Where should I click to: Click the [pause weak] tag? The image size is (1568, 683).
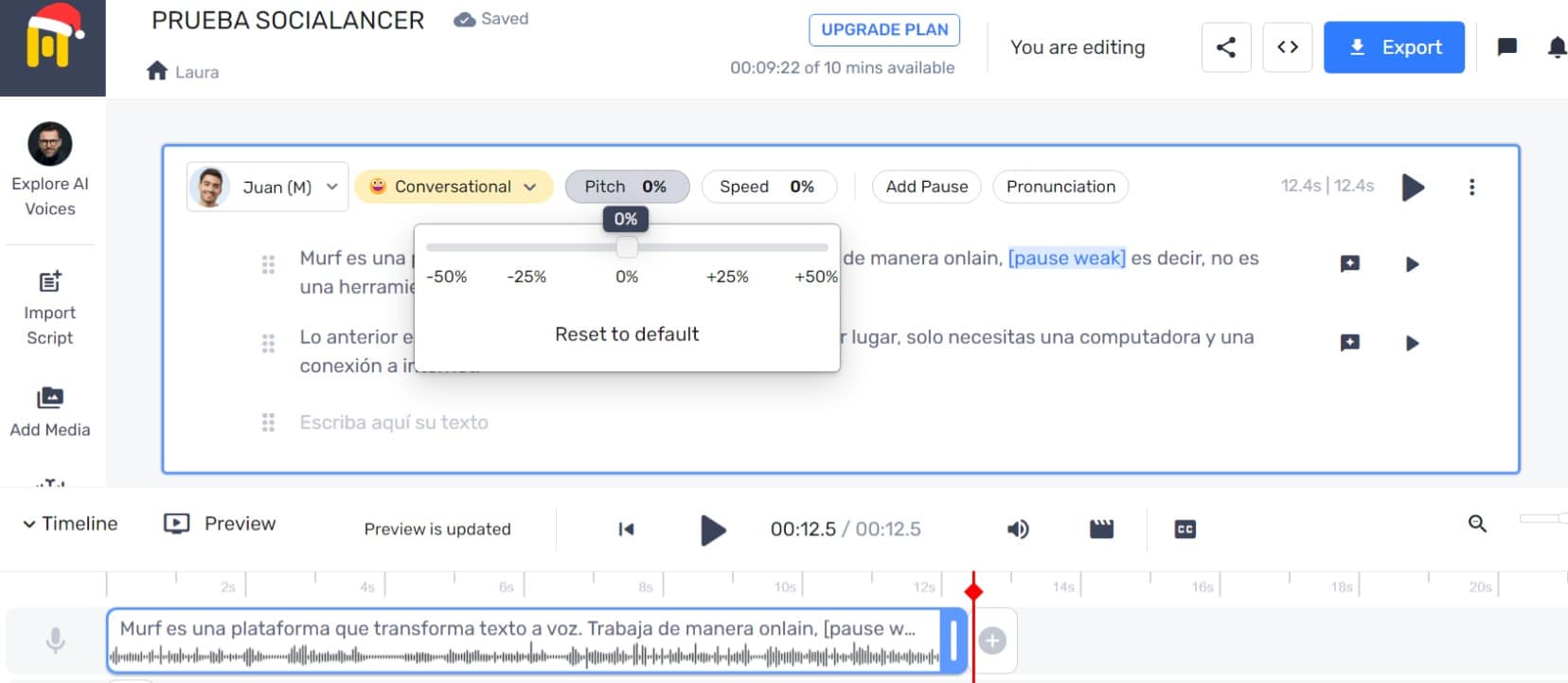tap(1067, 258)
